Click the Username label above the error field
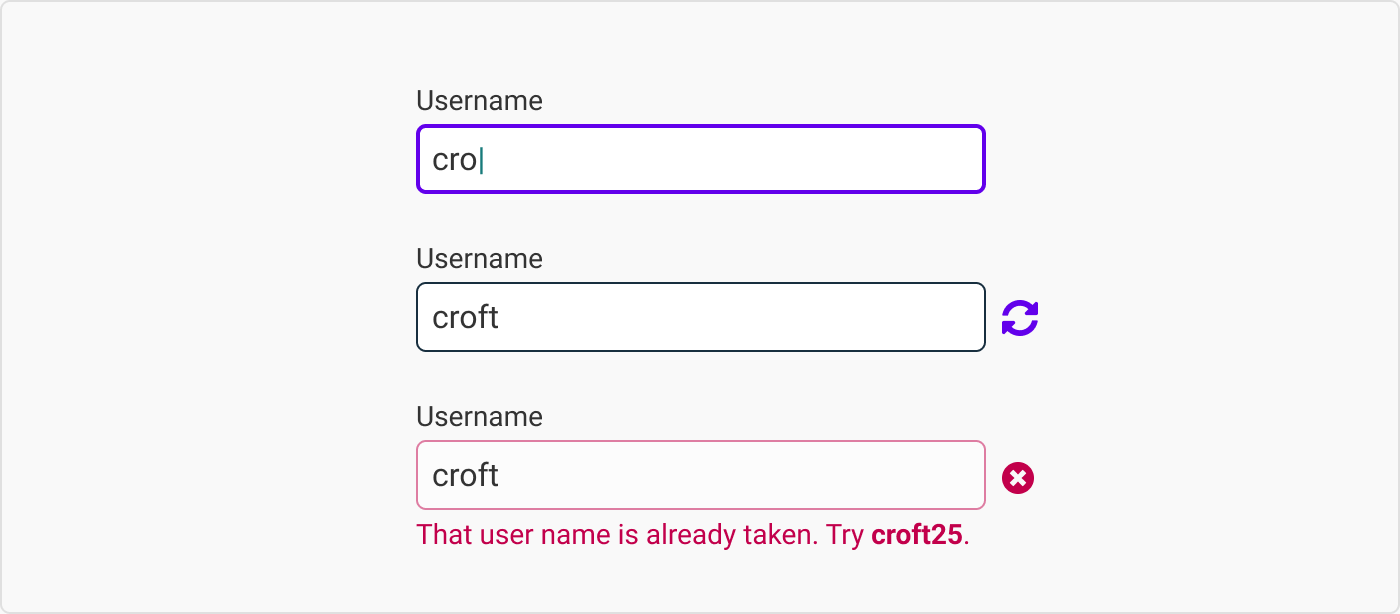This screenshot has width=1400, height=614. [x=479, y=417]
